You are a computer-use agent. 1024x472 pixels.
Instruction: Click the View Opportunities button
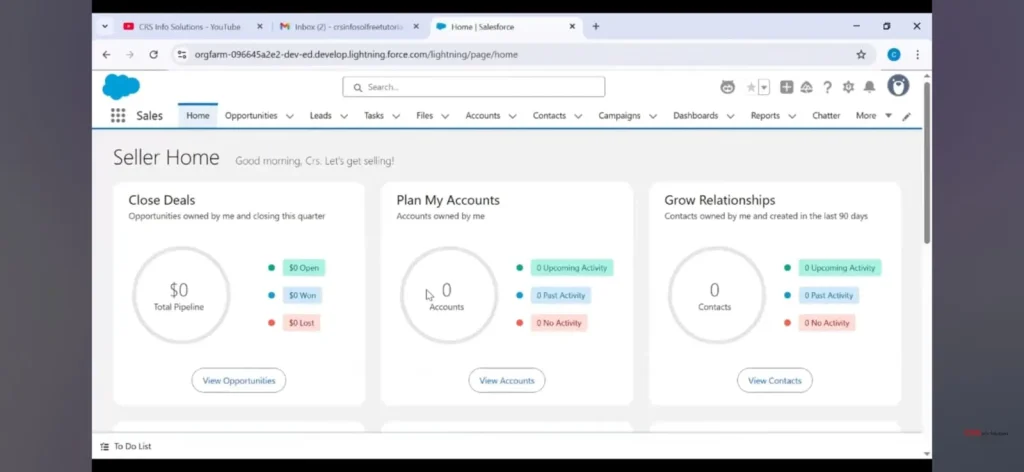tap(239, 380)
